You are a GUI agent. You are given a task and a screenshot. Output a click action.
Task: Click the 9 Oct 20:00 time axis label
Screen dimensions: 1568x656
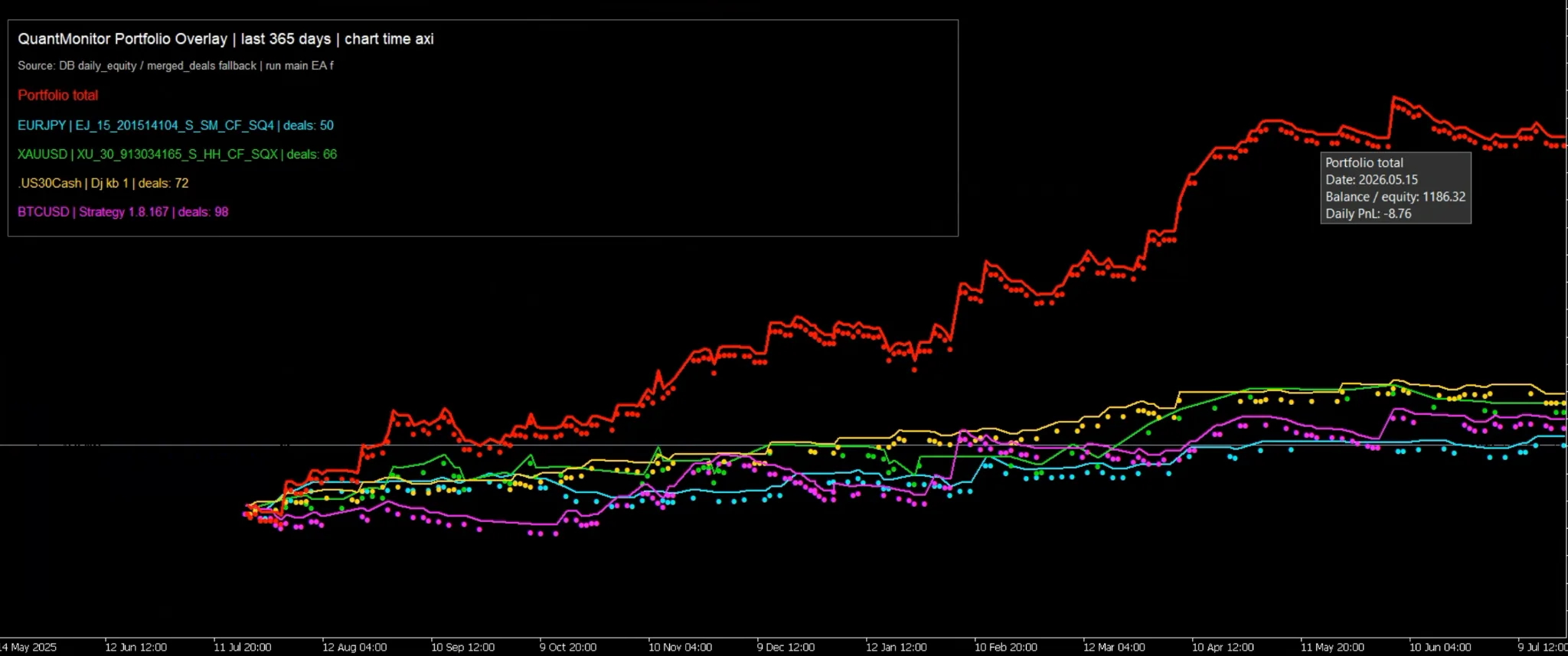pyautogui.click(x=568, y=648)
